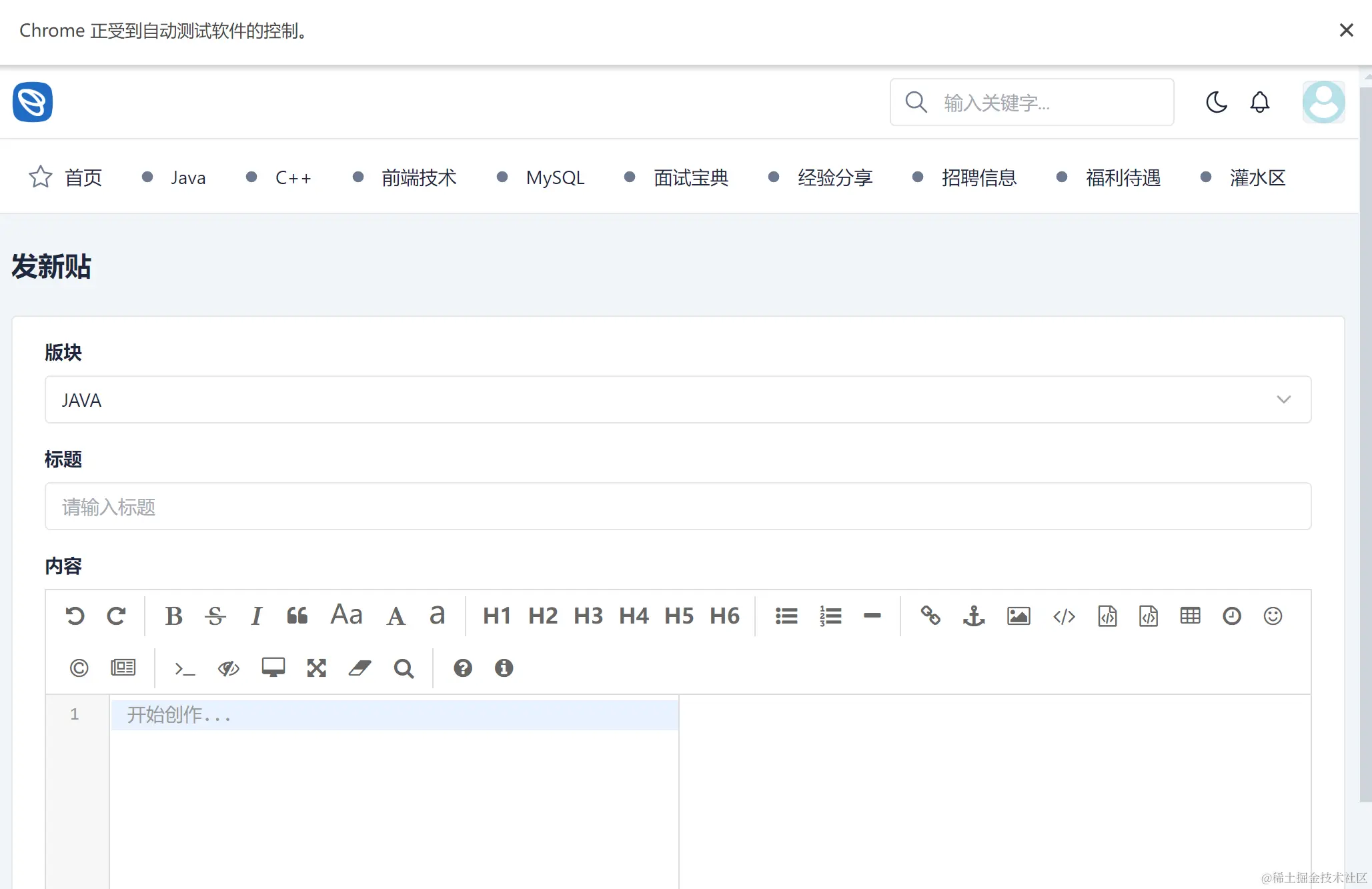This screenshot has width=1372, height=889.
Task: Open the emoji picker smiley icon
Action: (x=1273, y=616)
